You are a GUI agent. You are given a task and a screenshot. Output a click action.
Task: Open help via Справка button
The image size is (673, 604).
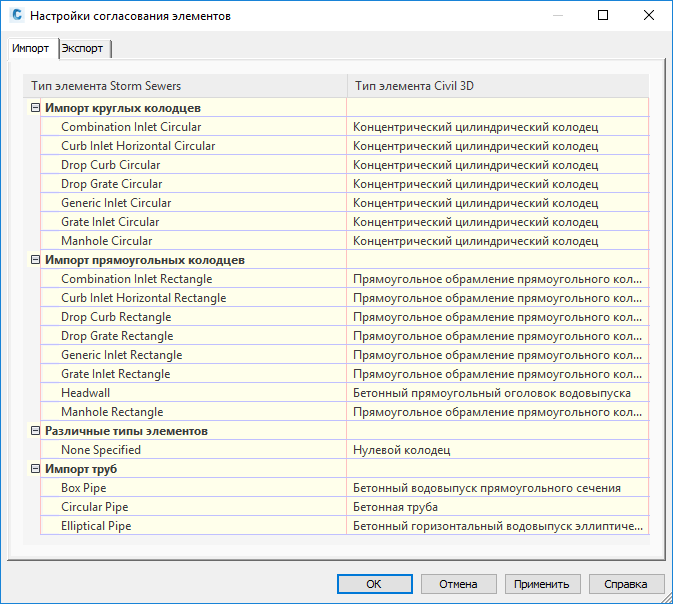[x=627, y=584]
